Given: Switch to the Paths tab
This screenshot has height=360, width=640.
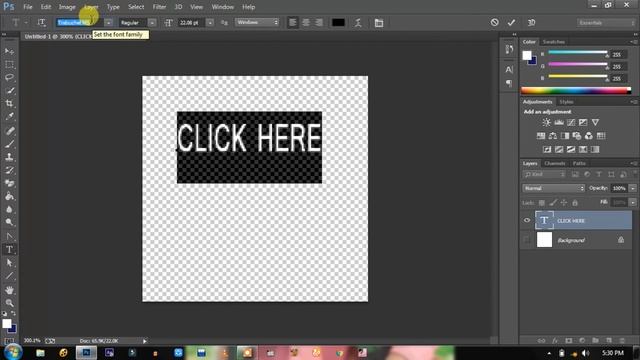Looking at the screenshot, I should (579, 163).
